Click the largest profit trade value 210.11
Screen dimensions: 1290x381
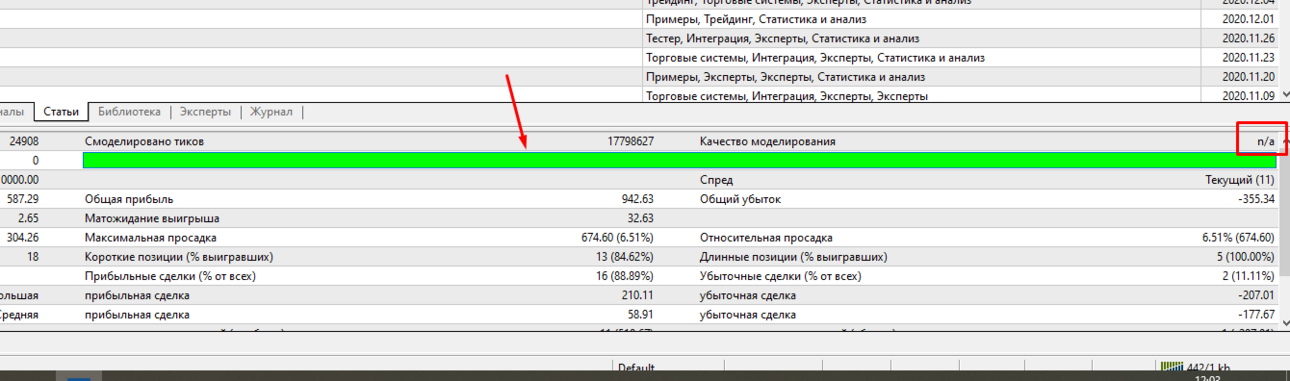637,295
